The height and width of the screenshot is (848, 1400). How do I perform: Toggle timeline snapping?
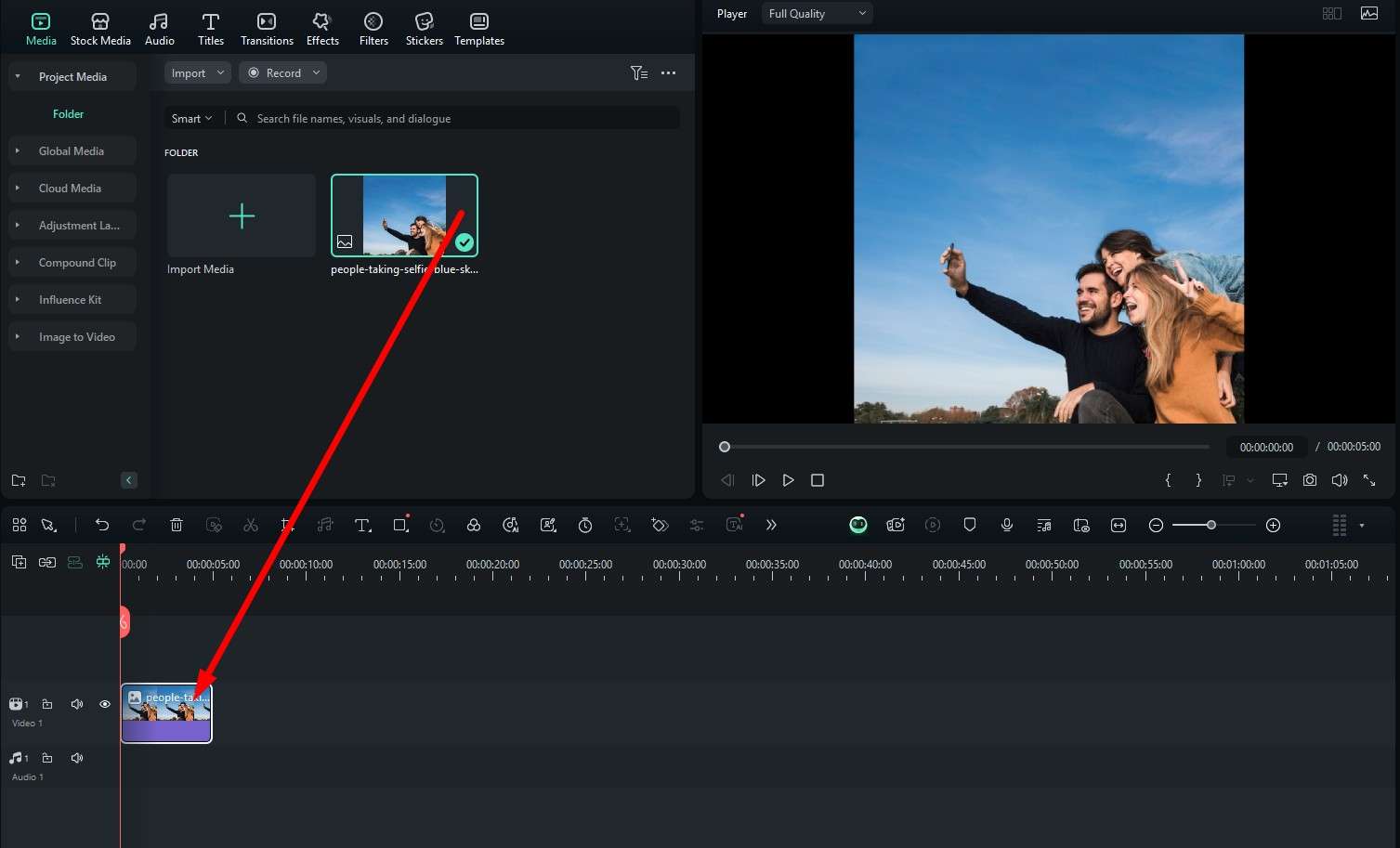tap(103, 562)
